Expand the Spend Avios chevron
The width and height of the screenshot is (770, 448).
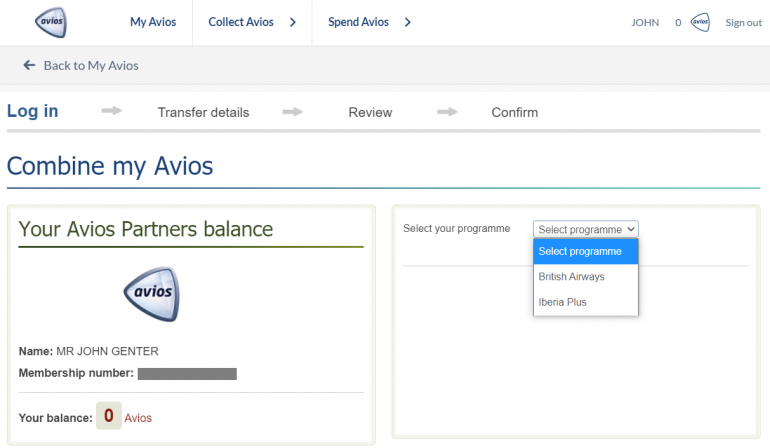407,23
